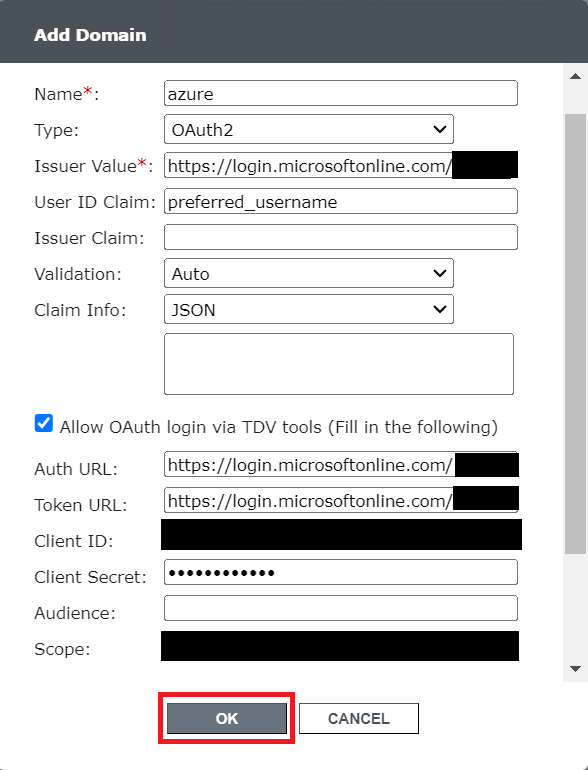
Task: Click the scrollbar up arrow
Action: pyautogui.click(x=575, y=77)
